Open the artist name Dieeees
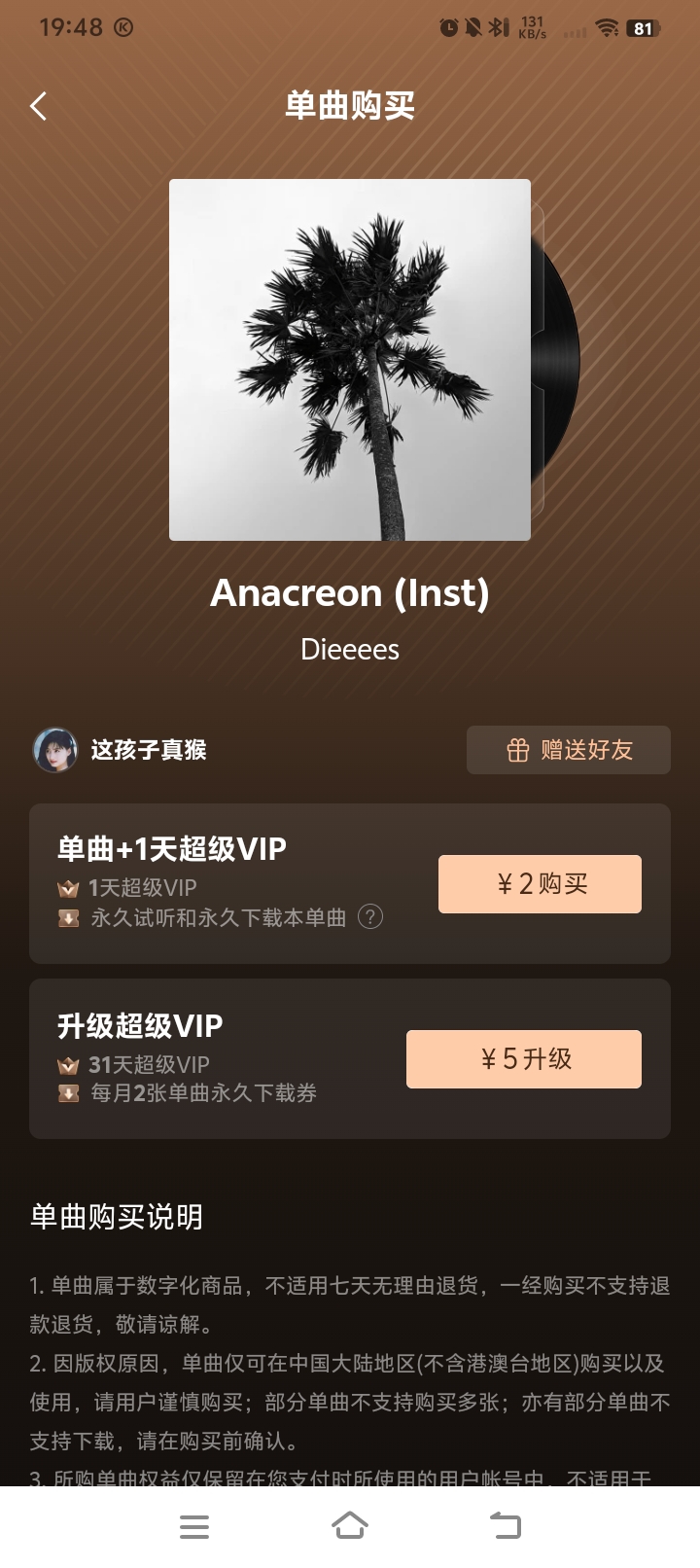 pyautogui.click(x=350, y=650)
